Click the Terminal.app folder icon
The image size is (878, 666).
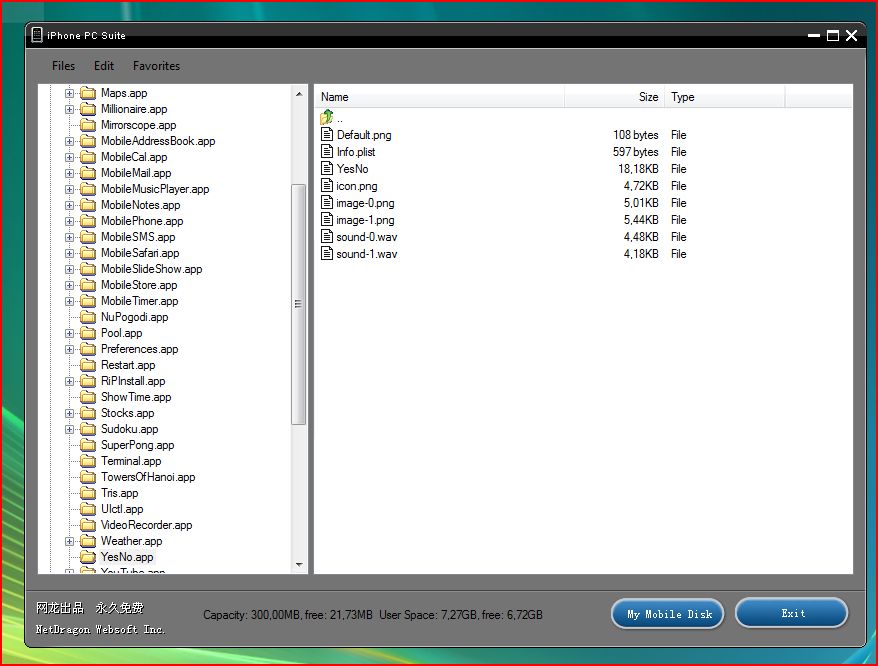pyautogui.click(x=88, y=461)
